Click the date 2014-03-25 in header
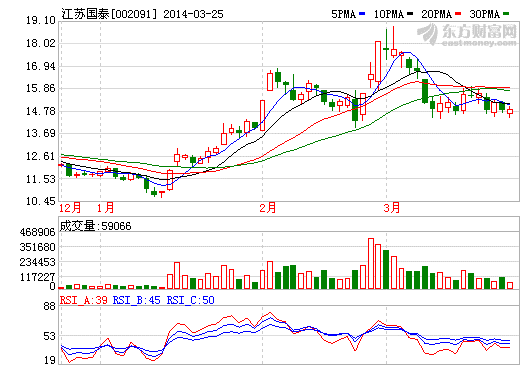Image resolution: width=520 pixels, height=365 pixels. point(193,14)
